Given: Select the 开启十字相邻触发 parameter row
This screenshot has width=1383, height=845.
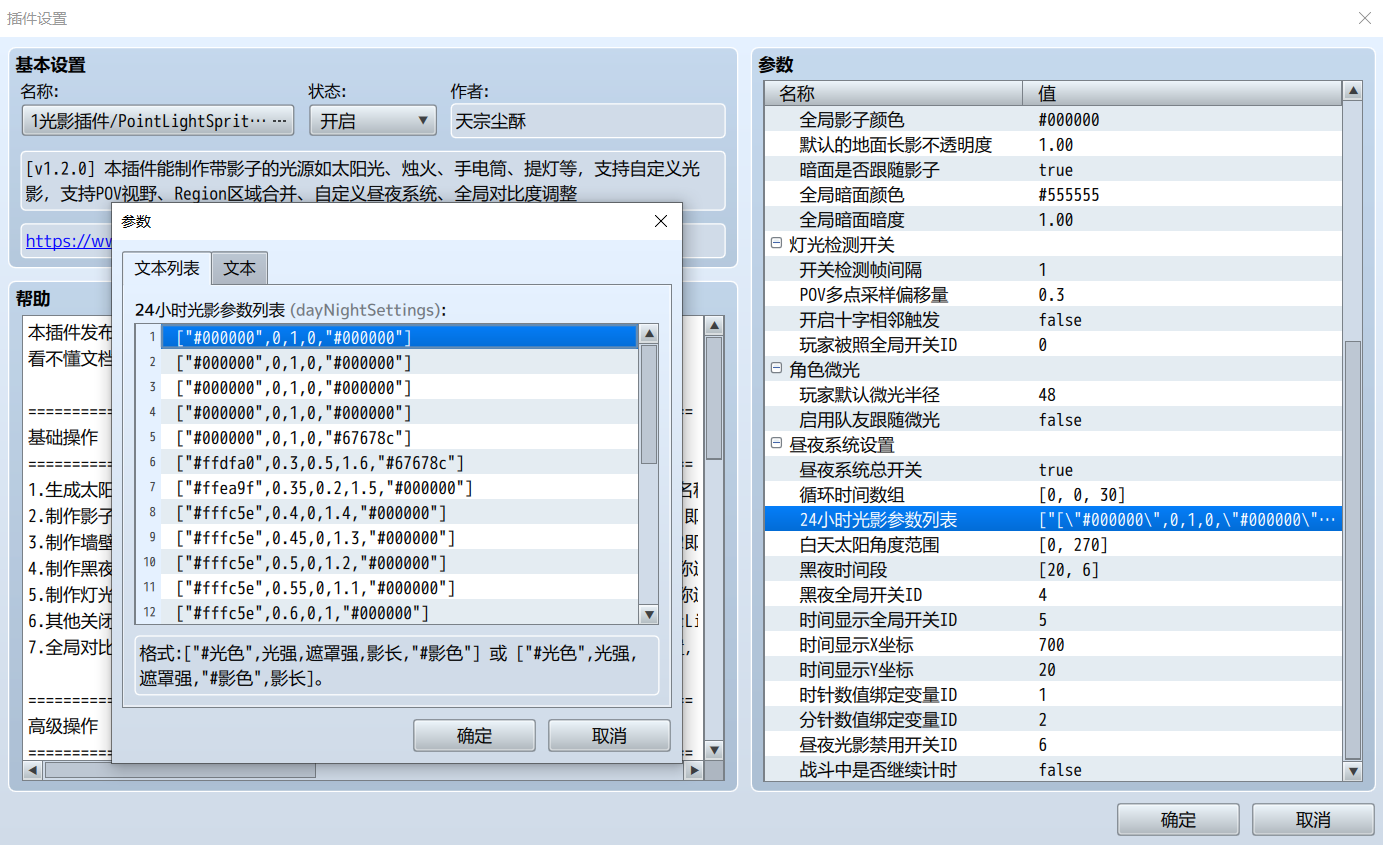Looking at the screenshot, I should 1053,320.
